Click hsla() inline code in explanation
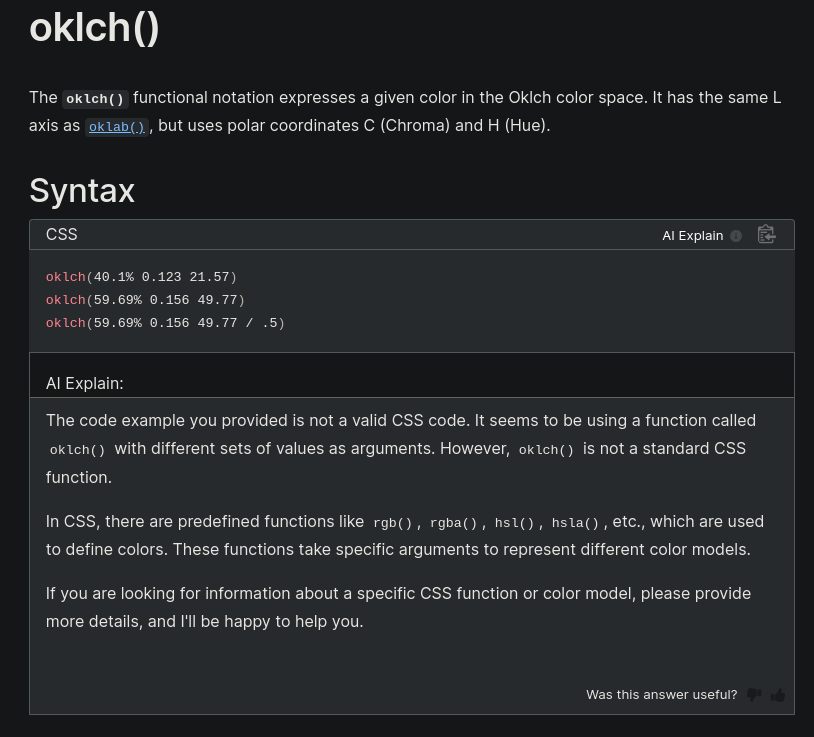Viewport: 814px width, 737px height. click(x=575, y=523)
